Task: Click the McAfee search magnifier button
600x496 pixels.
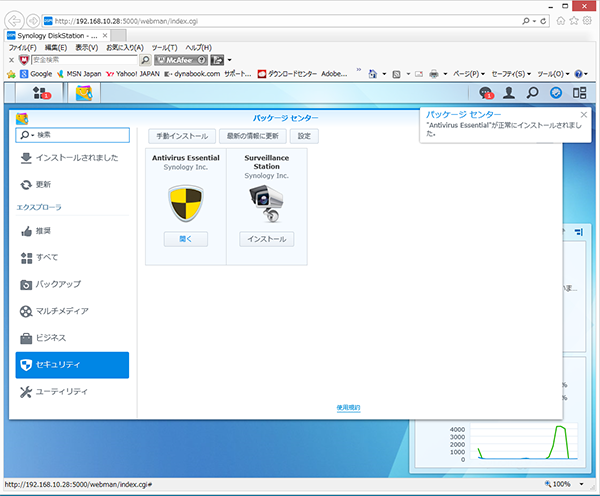Action: (x=145, y=60)
